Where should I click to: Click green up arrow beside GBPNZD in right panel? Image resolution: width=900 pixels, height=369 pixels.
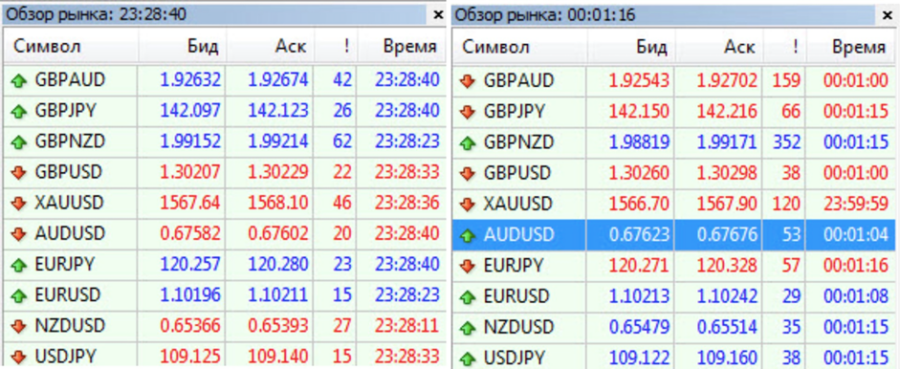point(468,142)
